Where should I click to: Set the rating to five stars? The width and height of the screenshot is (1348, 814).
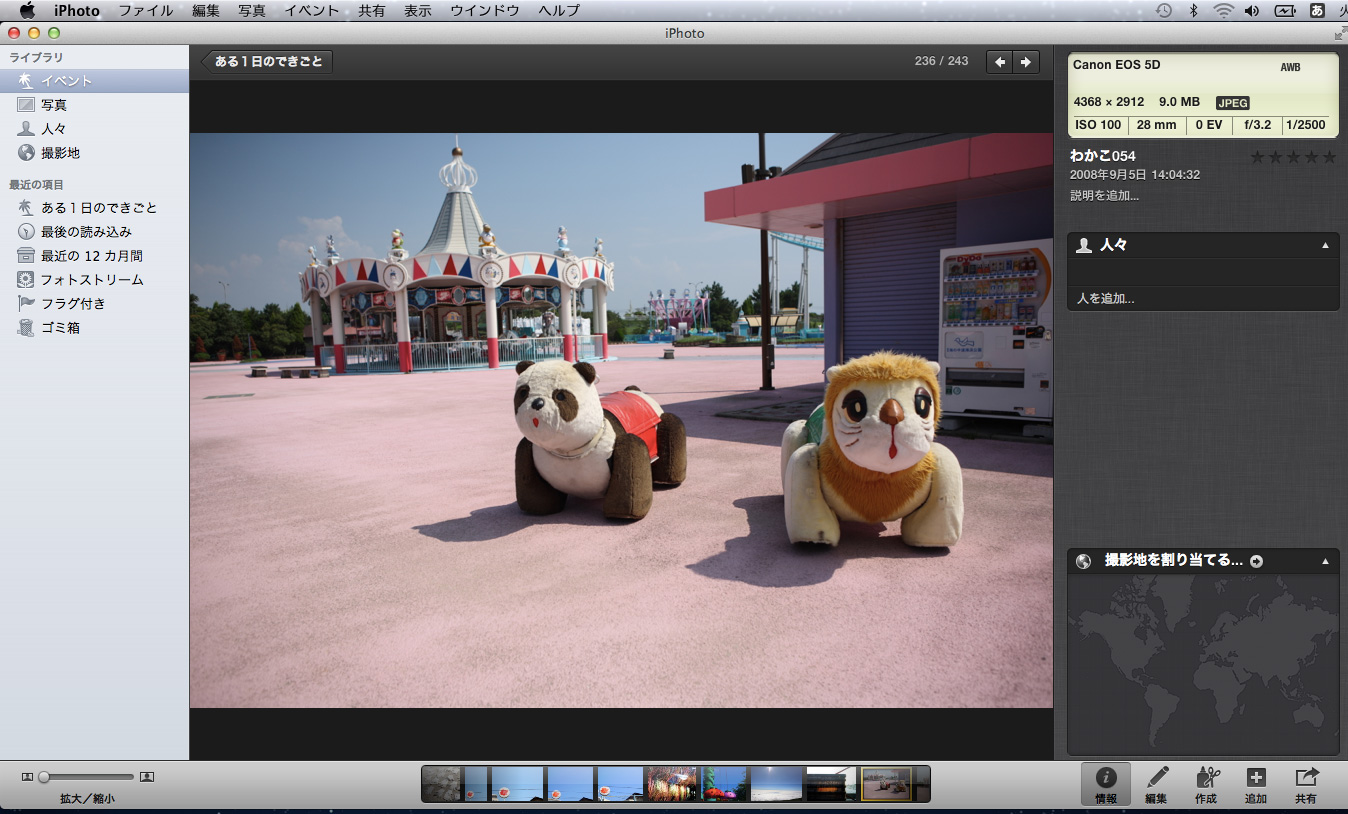click(x=1329, y=157)
